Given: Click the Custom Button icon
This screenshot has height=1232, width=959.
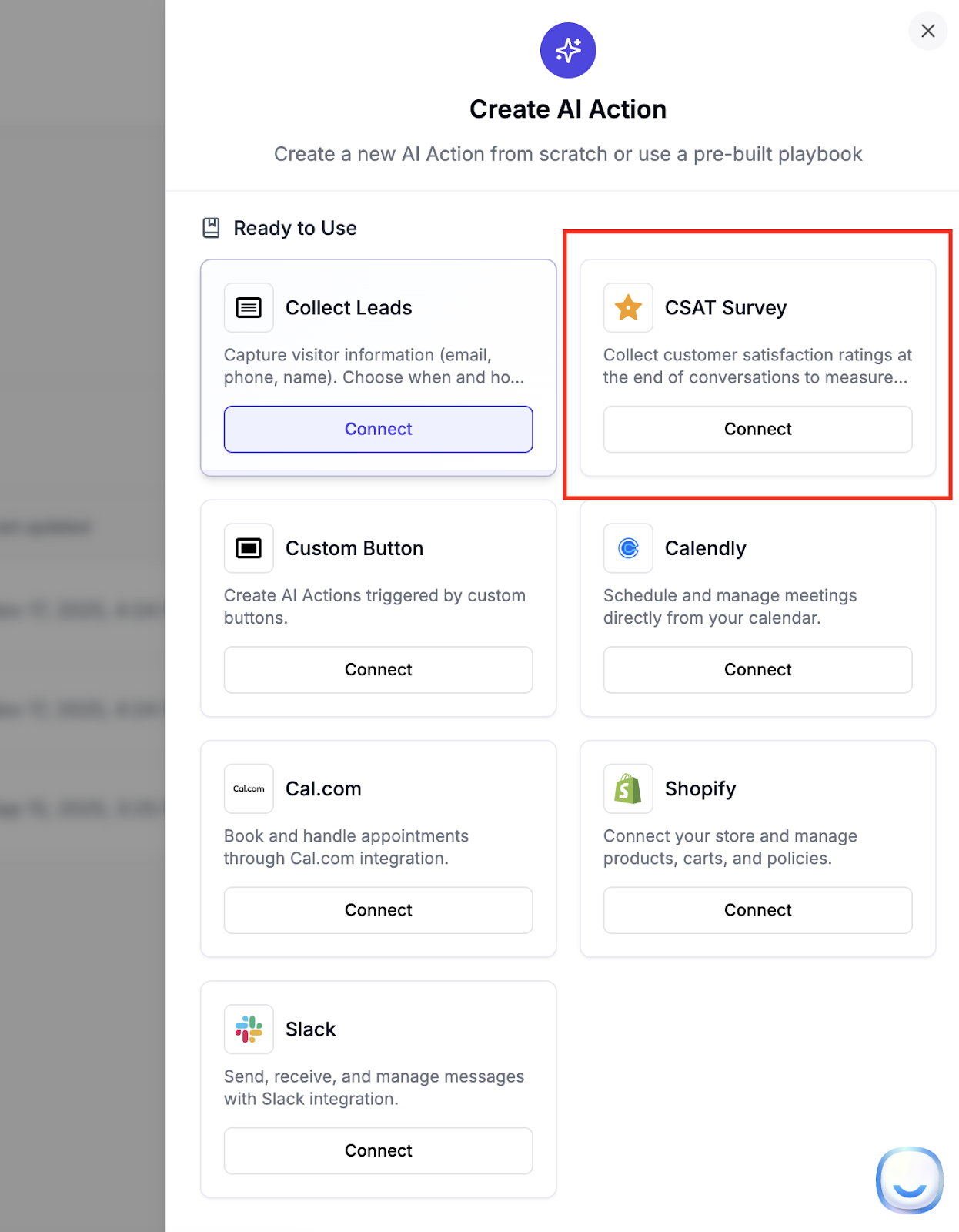Looking at the screenshot, I should [x=249, y=548].
